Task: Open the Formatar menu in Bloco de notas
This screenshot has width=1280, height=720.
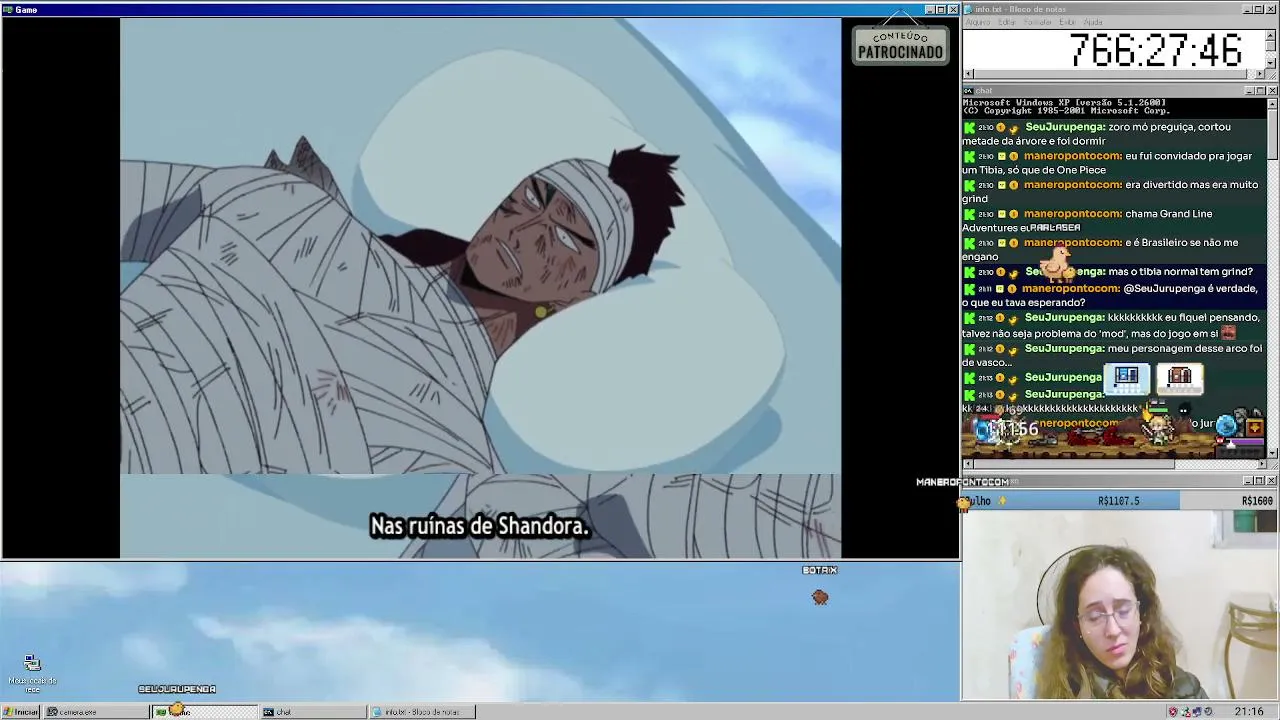Action: (1038, 22)
